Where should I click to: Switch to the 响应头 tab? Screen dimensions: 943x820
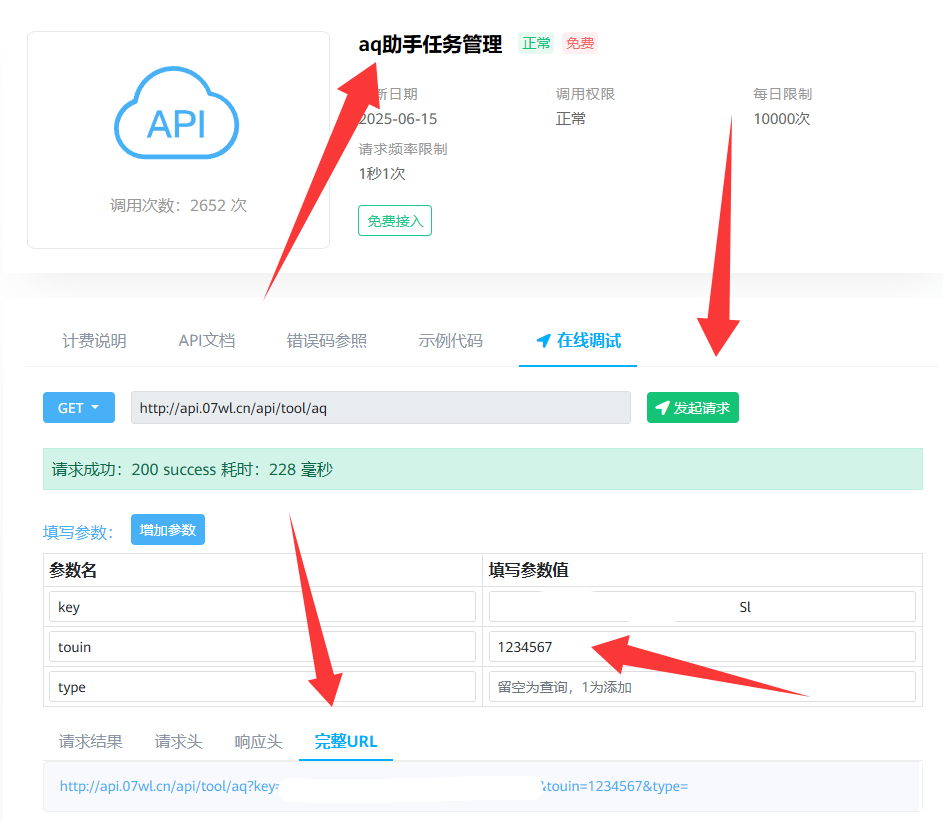[258, 741]
